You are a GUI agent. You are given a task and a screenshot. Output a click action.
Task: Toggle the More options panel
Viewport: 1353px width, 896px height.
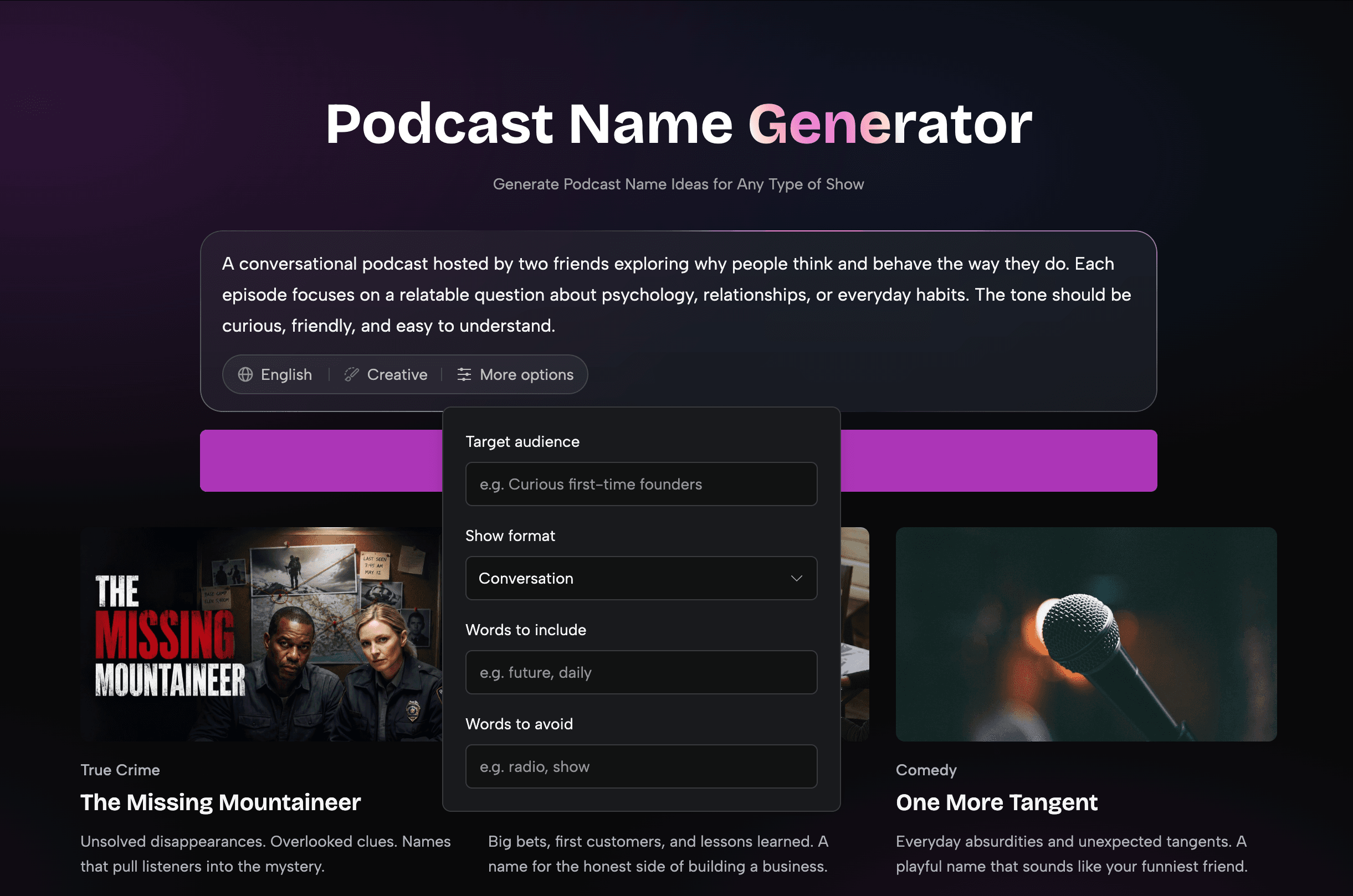pos(515,374)
